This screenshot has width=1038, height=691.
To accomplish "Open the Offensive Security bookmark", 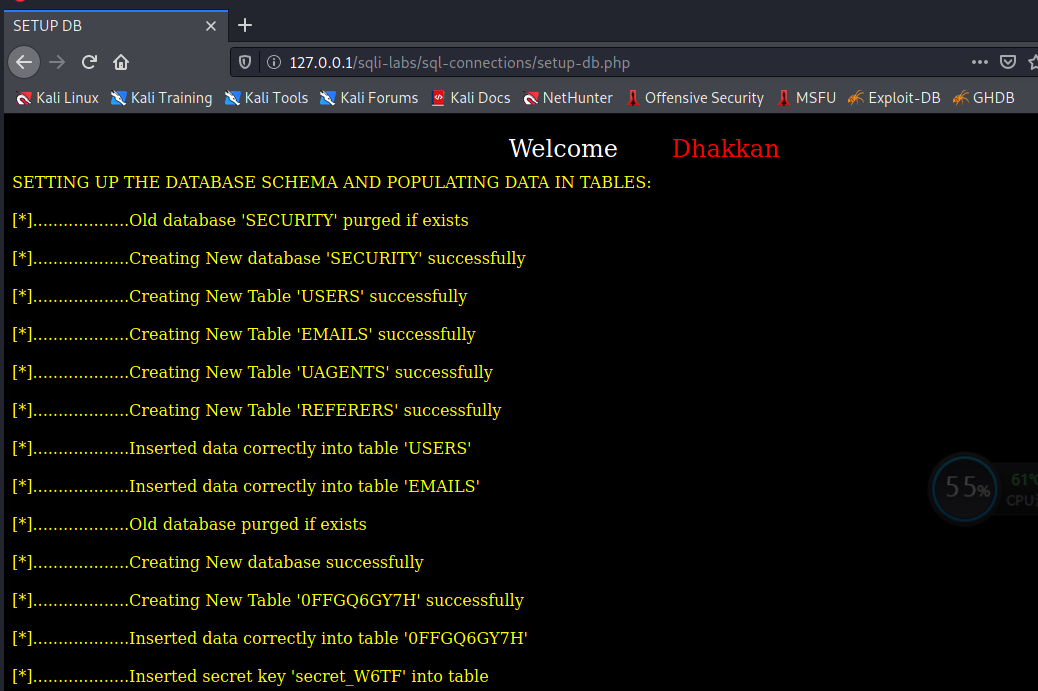I will coord(695,98).
